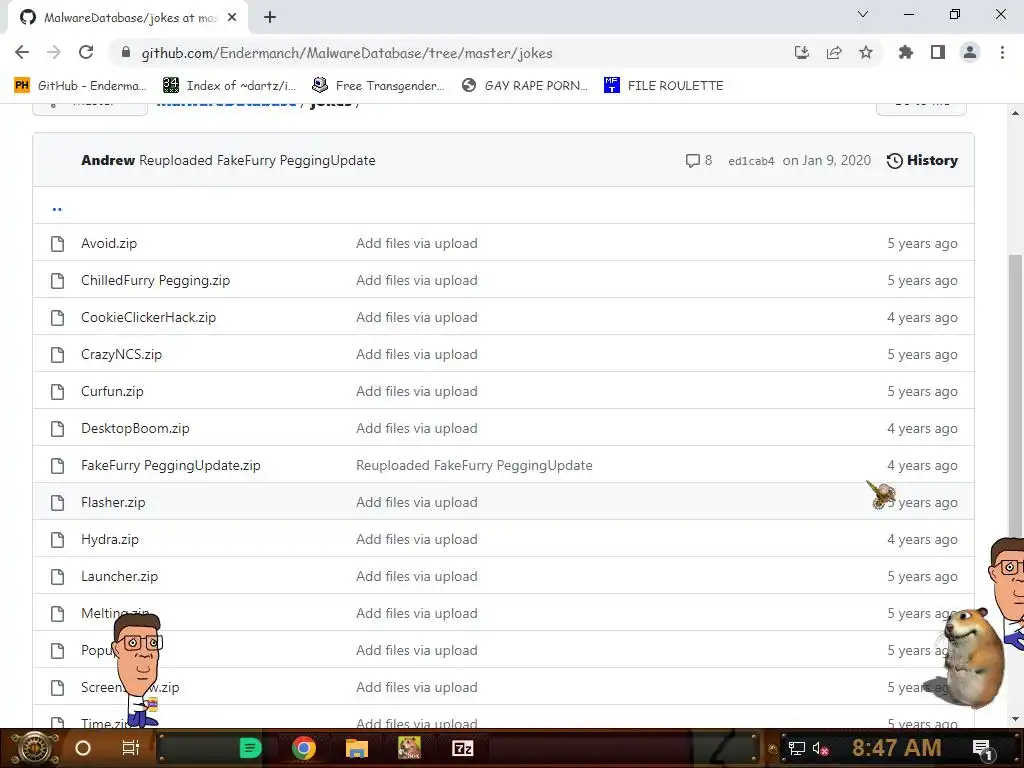Reload the GitHub page
The width and height of the screenshot is (1024, 768).
86,53
